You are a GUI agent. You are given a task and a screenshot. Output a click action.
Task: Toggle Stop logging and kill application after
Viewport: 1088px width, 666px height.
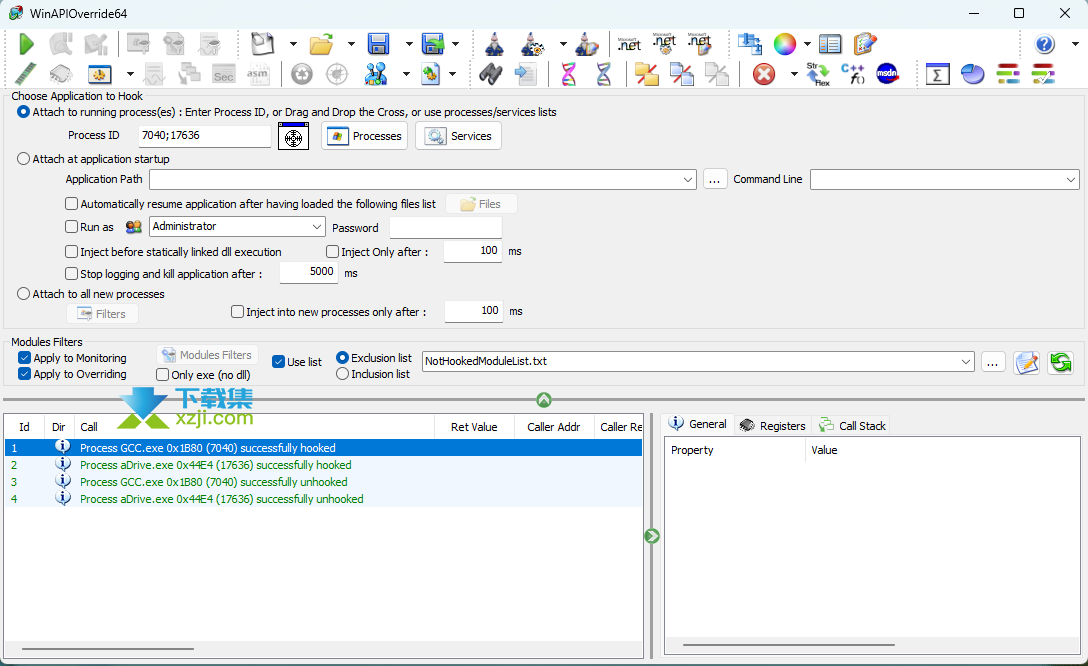click(x=71, y=274)
